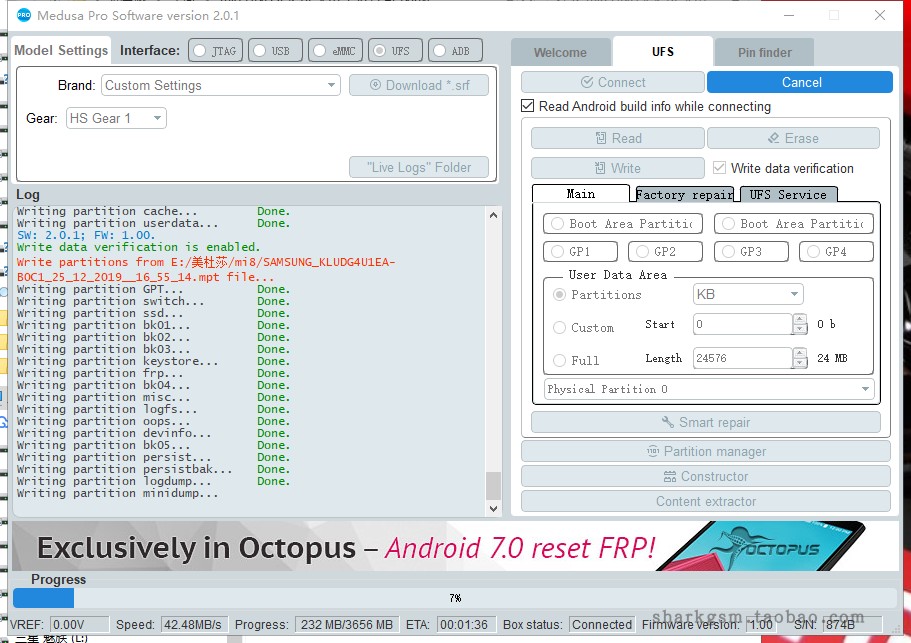Screen dimensions: 911x643
Task: Click the Length field showing 24576
Action: (x=743, y=358)
